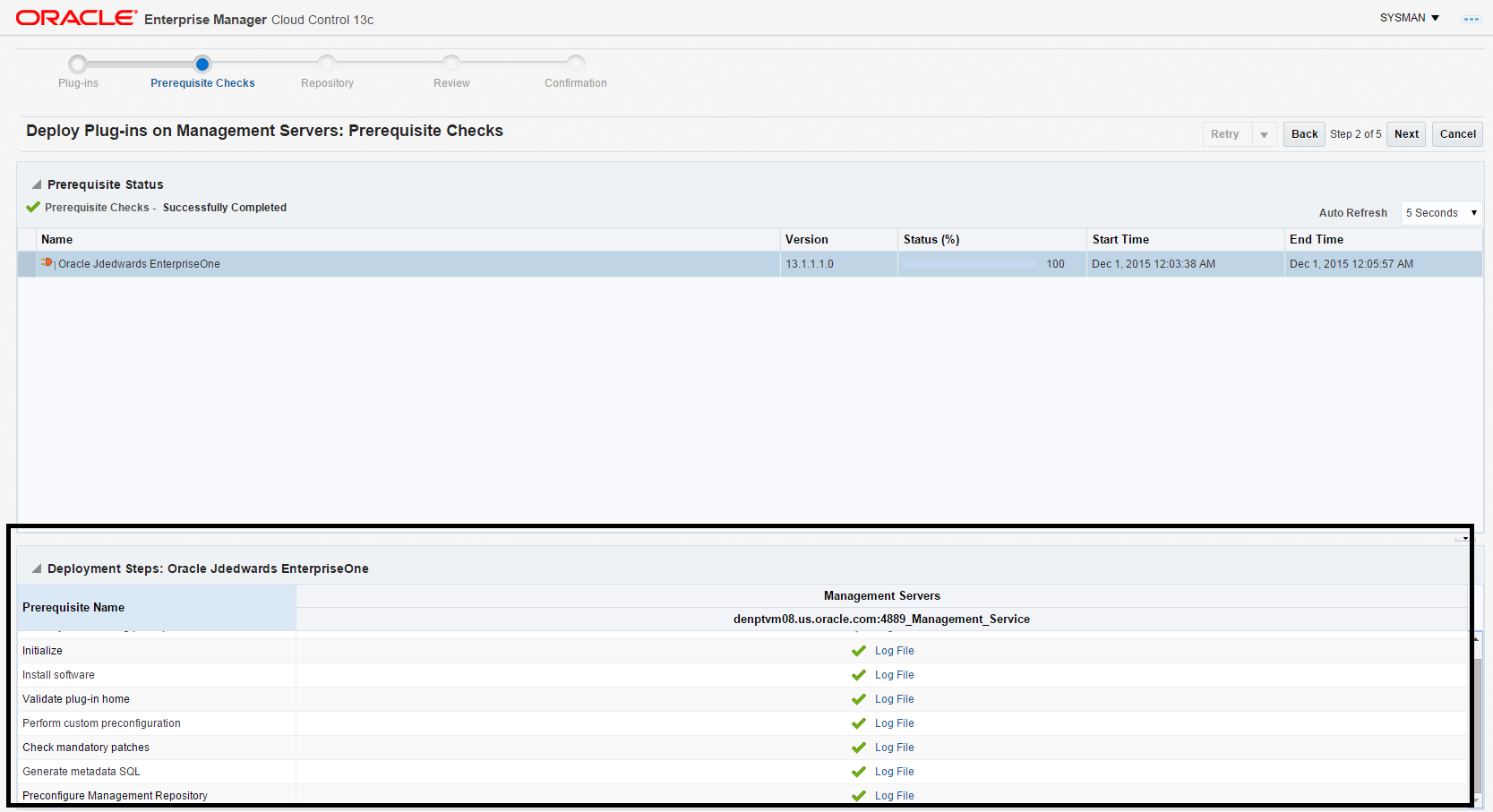Screen dimensions: 1493x812
Task: Click the Name column header
Action: (408, 240)
